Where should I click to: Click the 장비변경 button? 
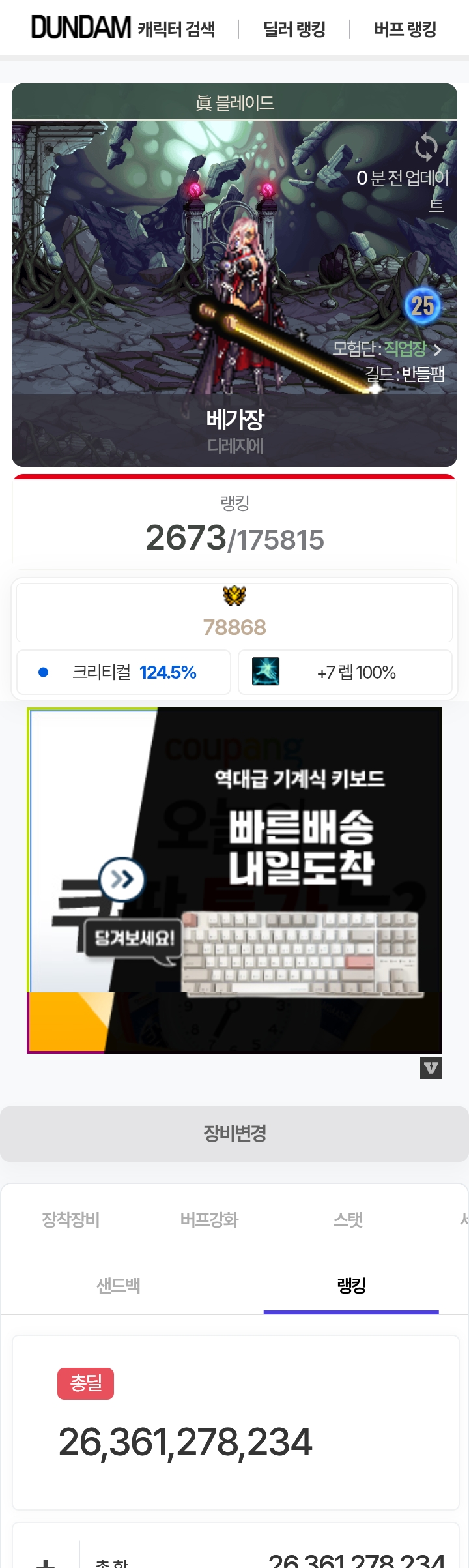234,1134
